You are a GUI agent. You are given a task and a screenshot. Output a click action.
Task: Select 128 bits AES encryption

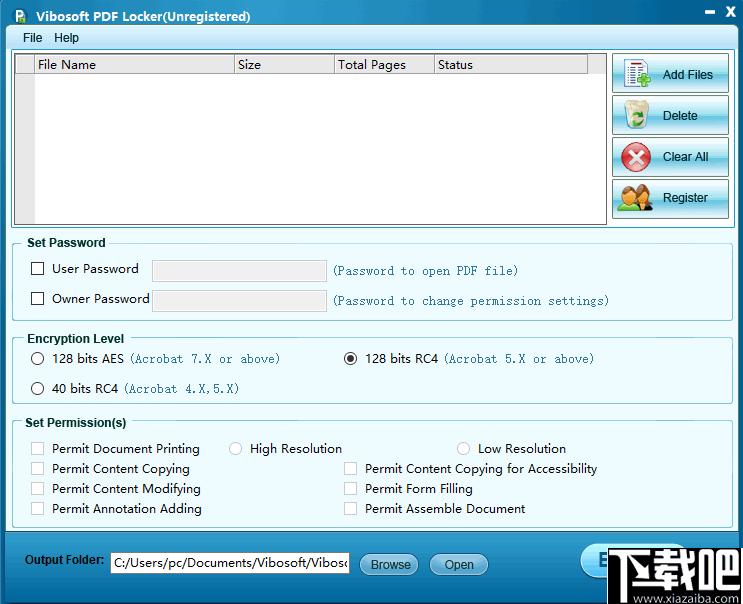[37, 359]
